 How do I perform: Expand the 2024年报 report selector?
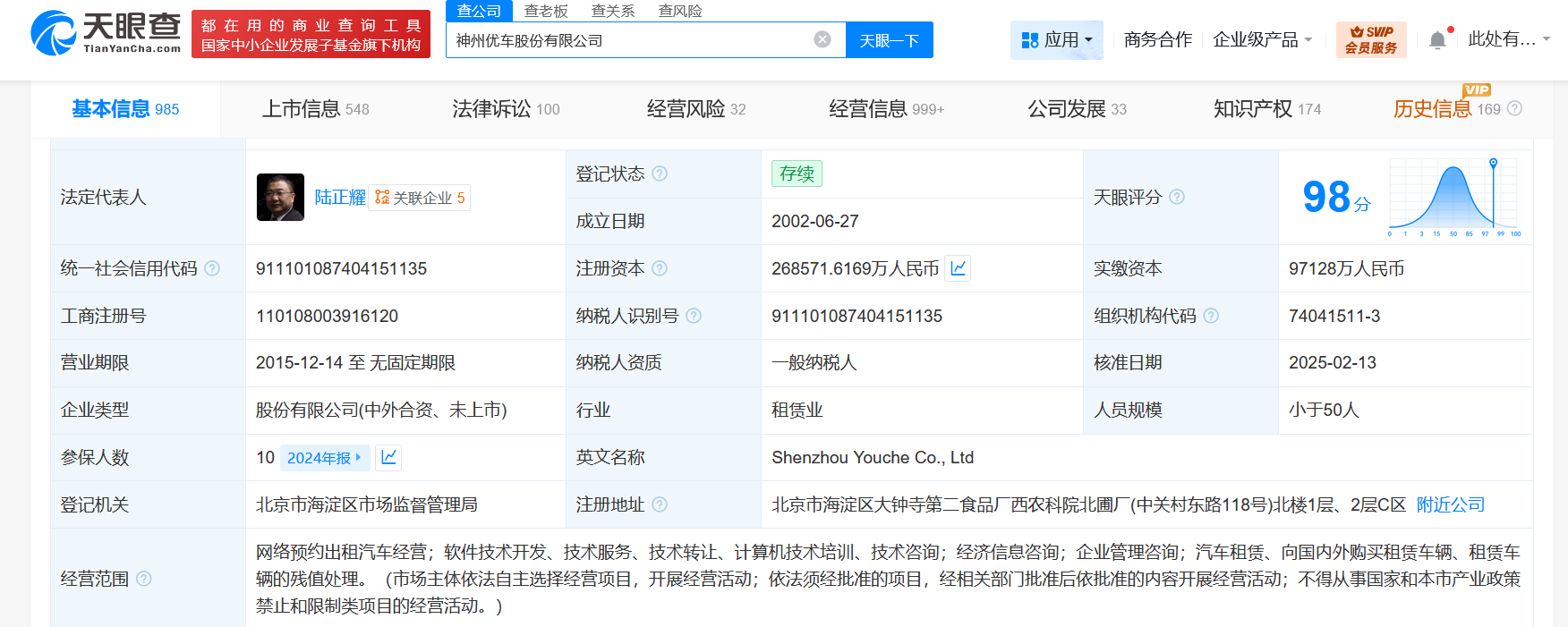point(323,458)
